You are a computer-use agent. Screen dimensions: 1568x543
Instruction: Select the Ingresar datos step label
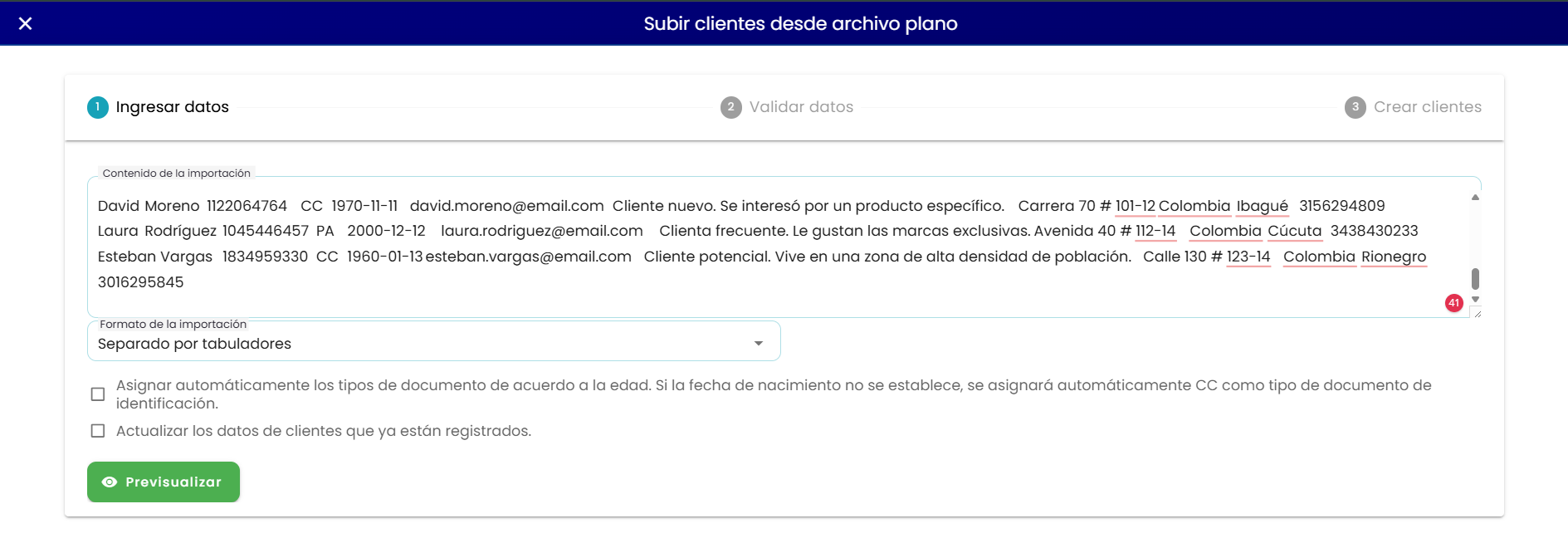tap(173, 107)
